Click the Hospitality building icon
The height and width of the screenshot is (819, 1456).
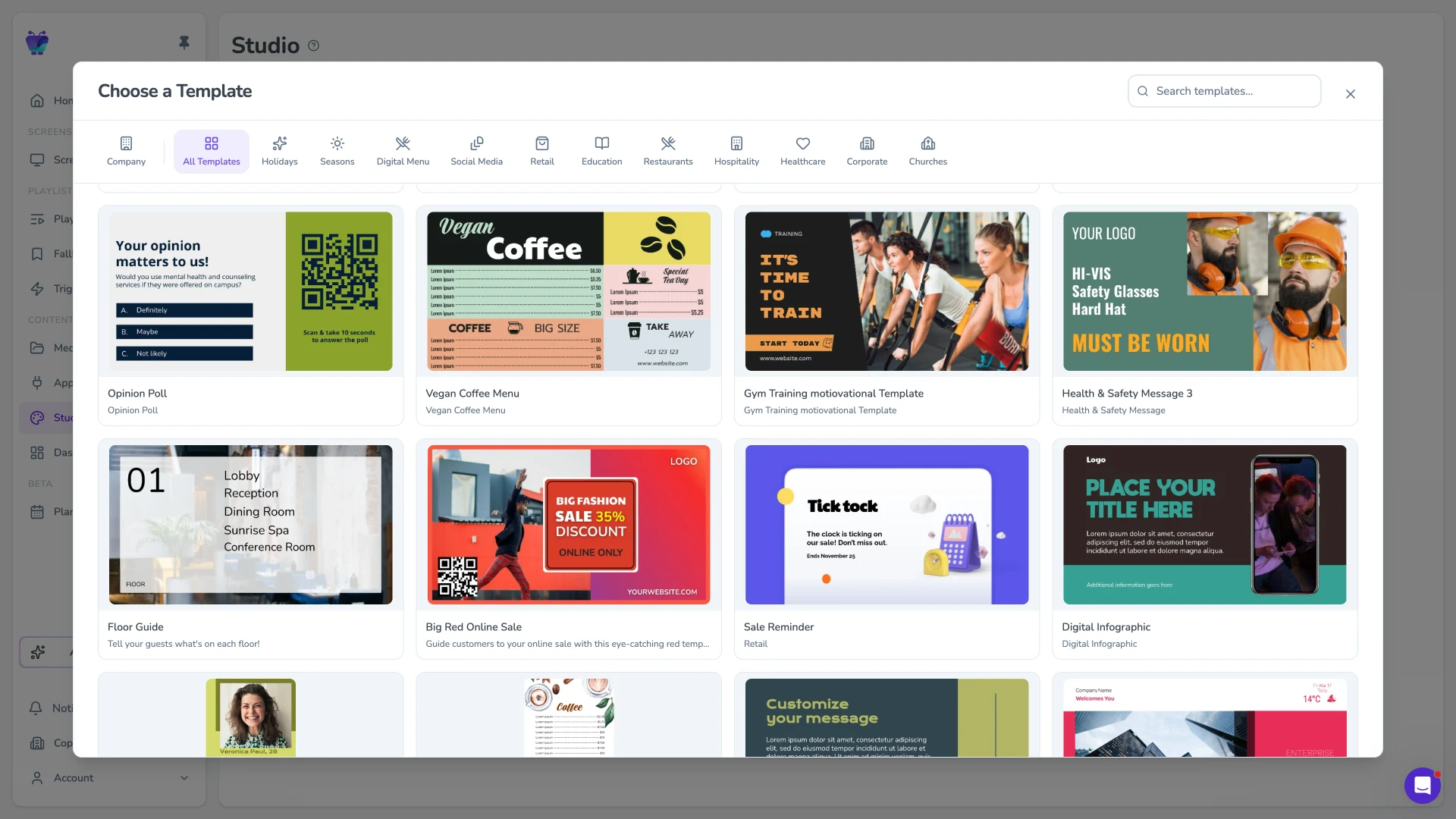click(x=736, y=143)
